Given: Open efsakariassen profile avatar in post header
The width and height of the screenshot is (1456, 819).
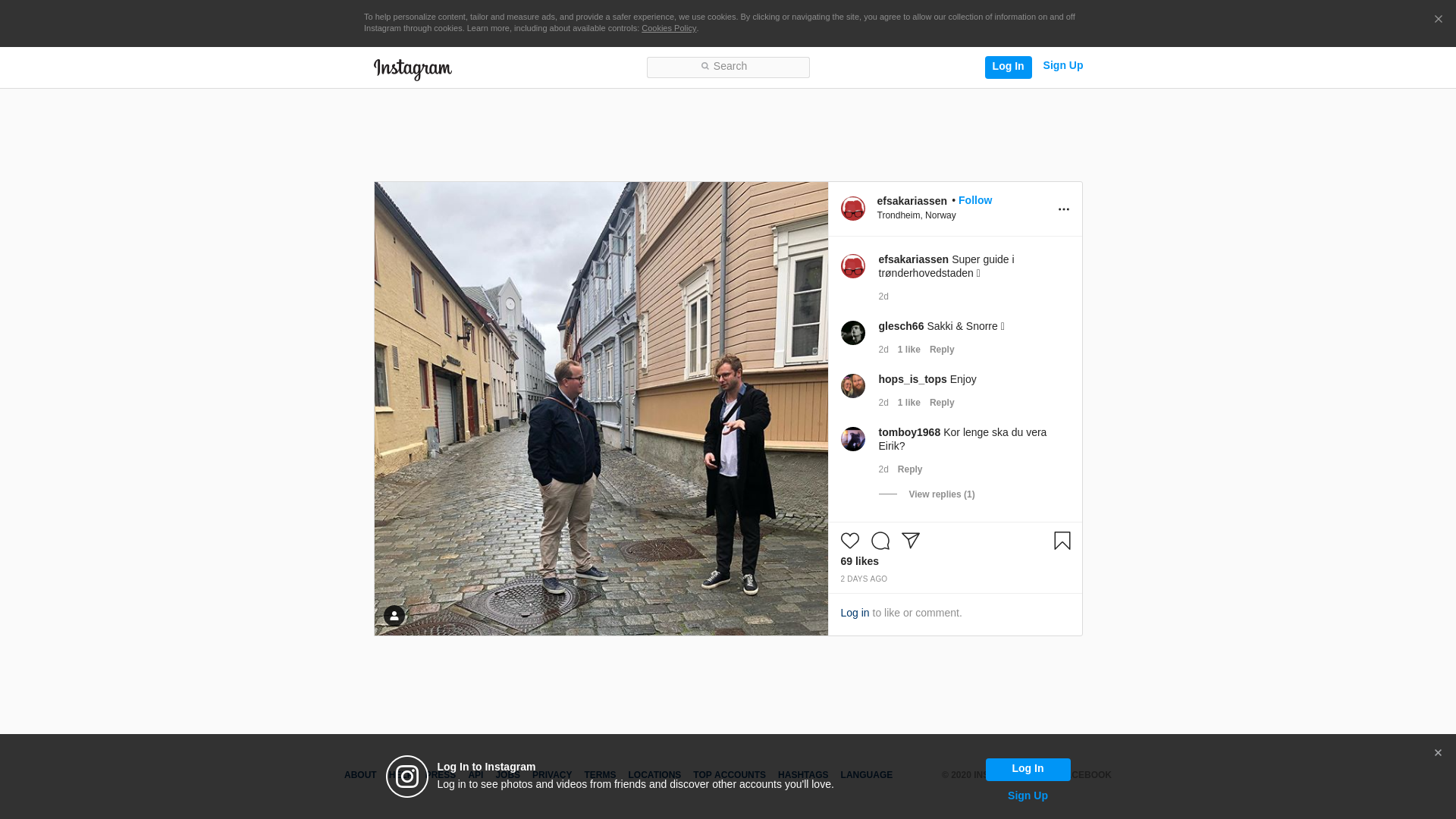Looking at the screenshot, I should (853, 209).
